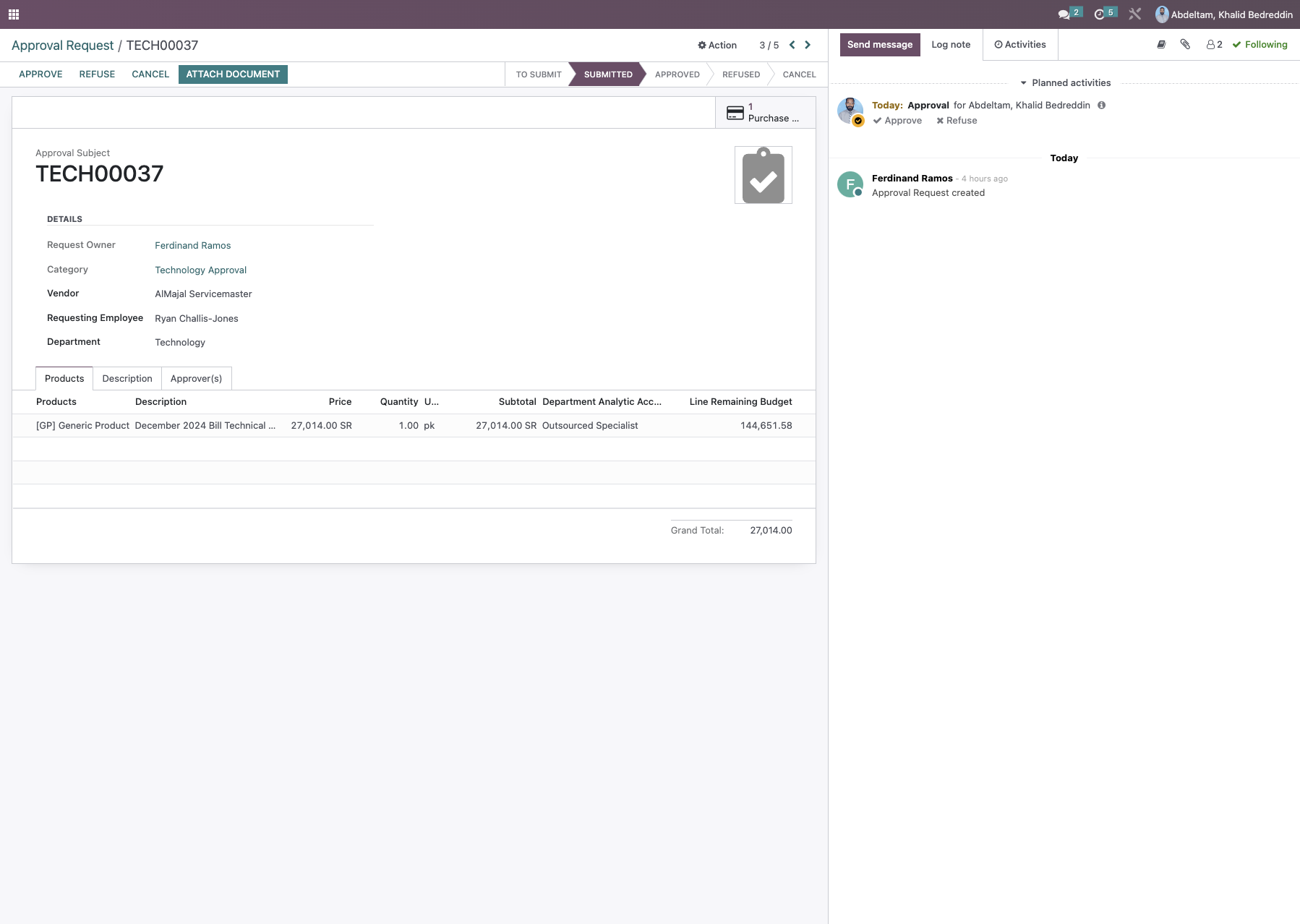The height and width of the screenshot is (924, 1300).
Task: Go to previous record arrow
Action: pos(792,45)
